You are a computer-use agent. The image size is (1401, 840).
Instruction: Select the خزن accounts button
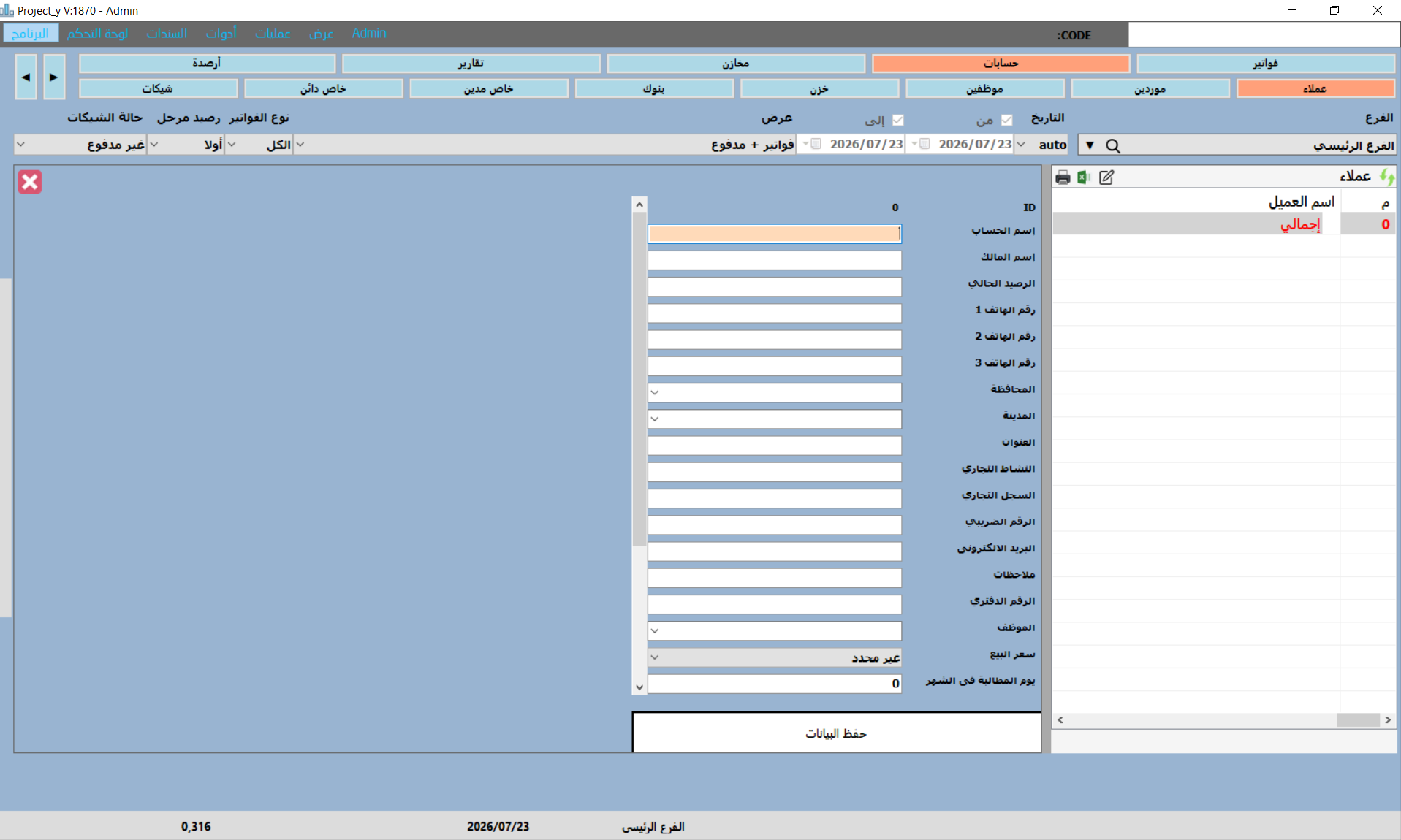point(819,88)
